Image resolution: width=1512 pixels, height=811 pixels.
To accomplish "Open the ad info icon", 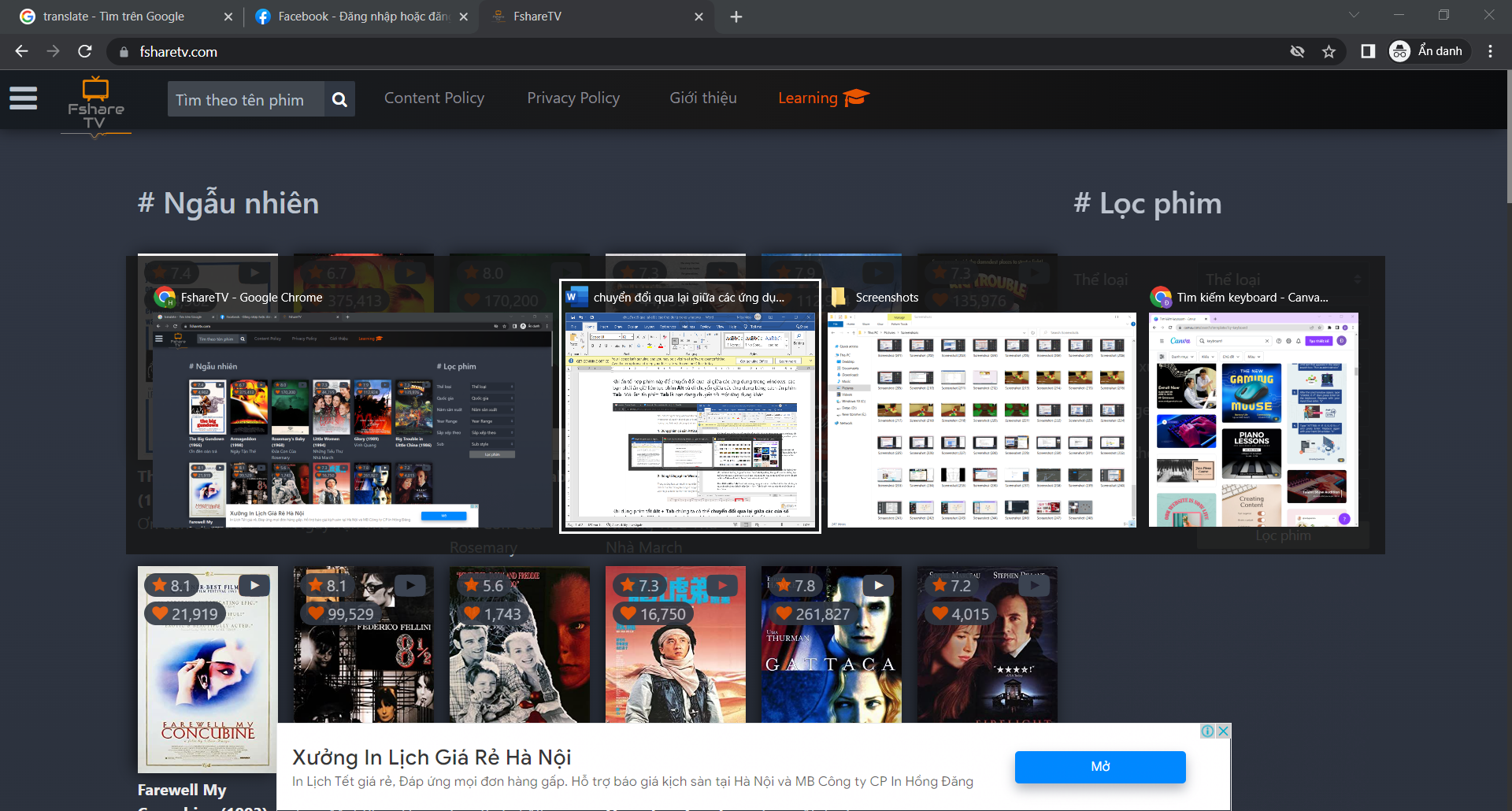I will [x=1207, y=731].
